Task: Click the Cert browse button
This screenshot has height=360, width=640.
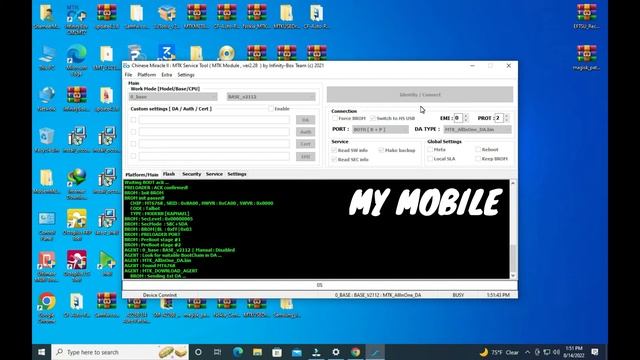Action: [305, 144]
